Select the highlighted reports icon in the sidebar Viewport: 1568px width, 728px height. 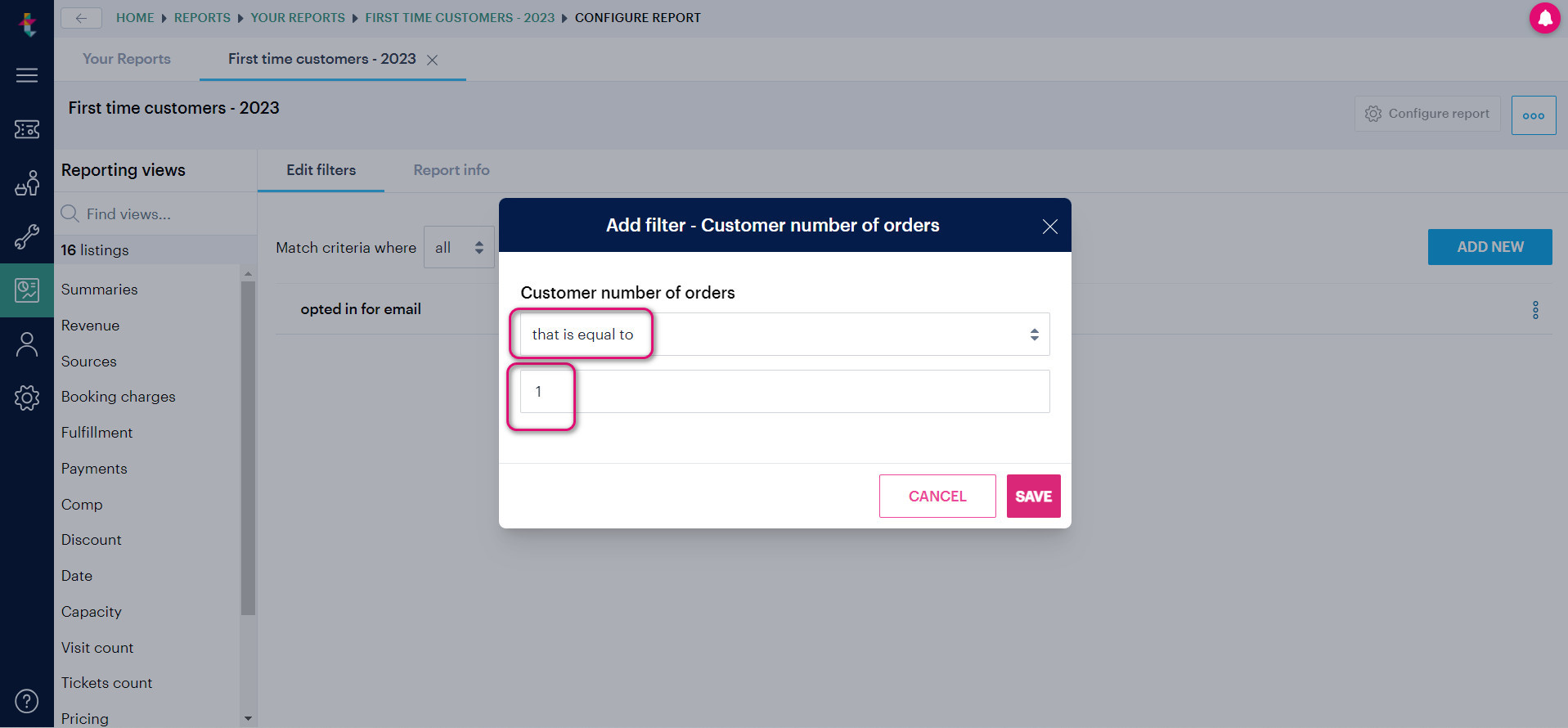[27, 290]
